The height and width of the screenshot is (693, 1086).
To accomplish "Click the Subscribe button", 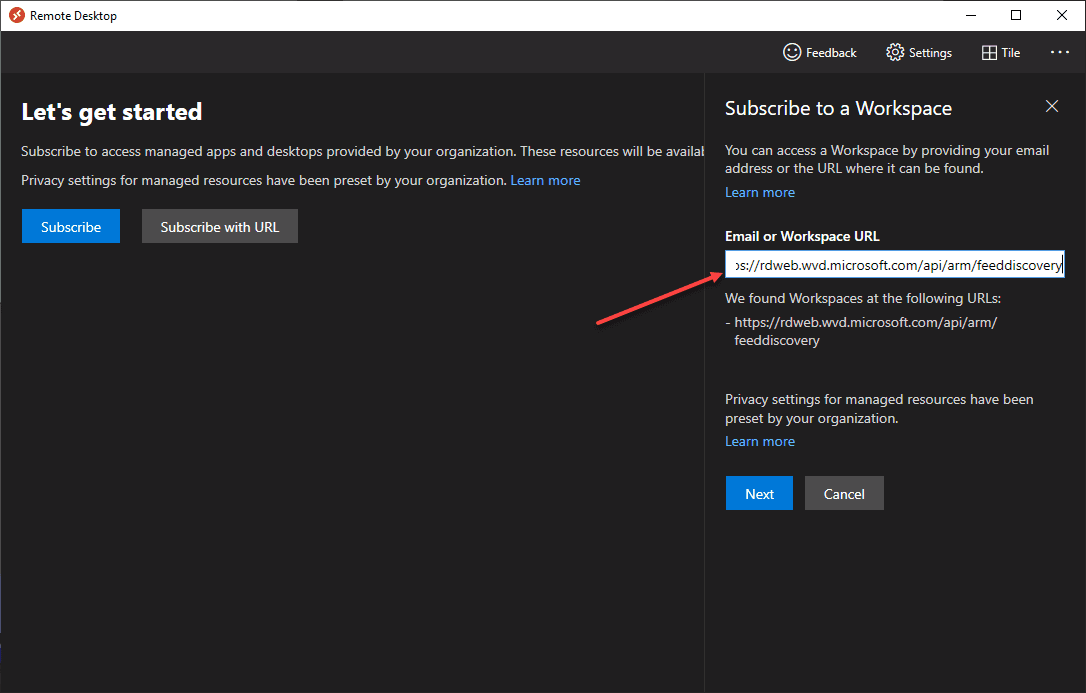I will tap(70, 226).
